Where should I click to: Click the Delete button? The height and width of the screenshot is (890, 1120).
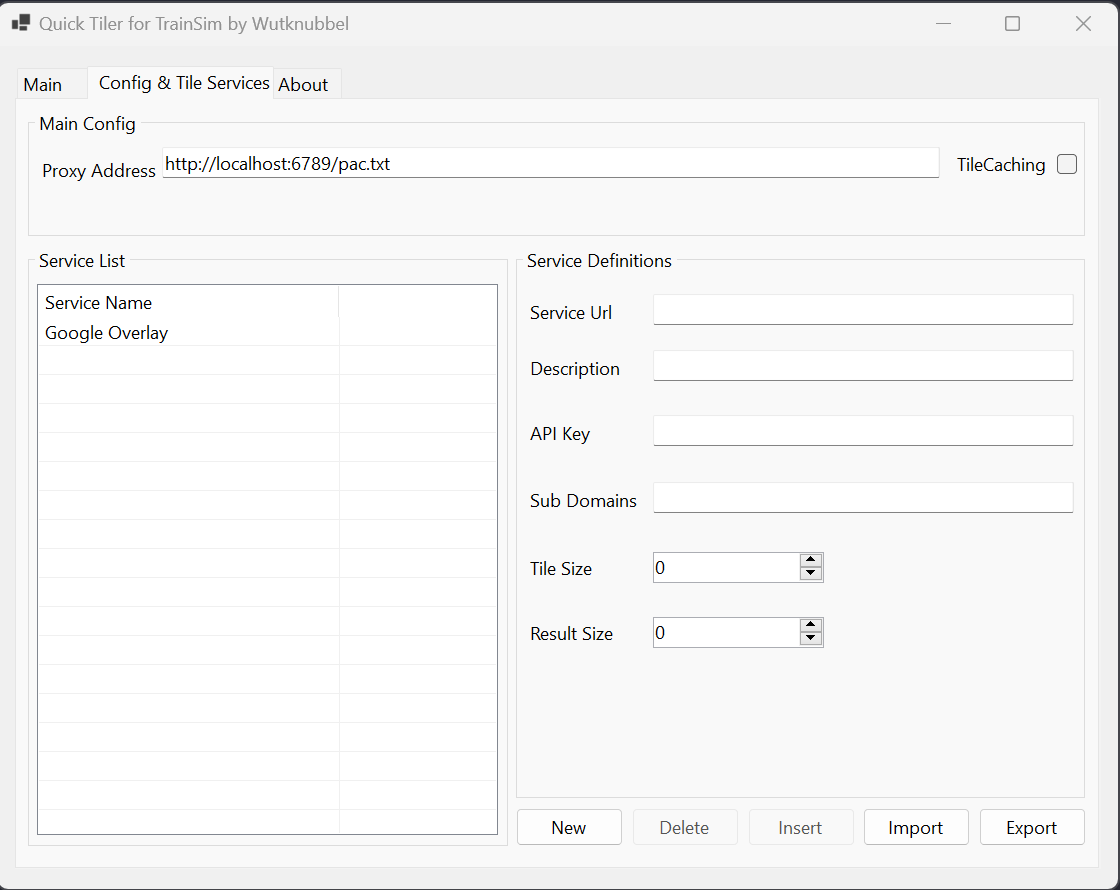coord(684,827)
